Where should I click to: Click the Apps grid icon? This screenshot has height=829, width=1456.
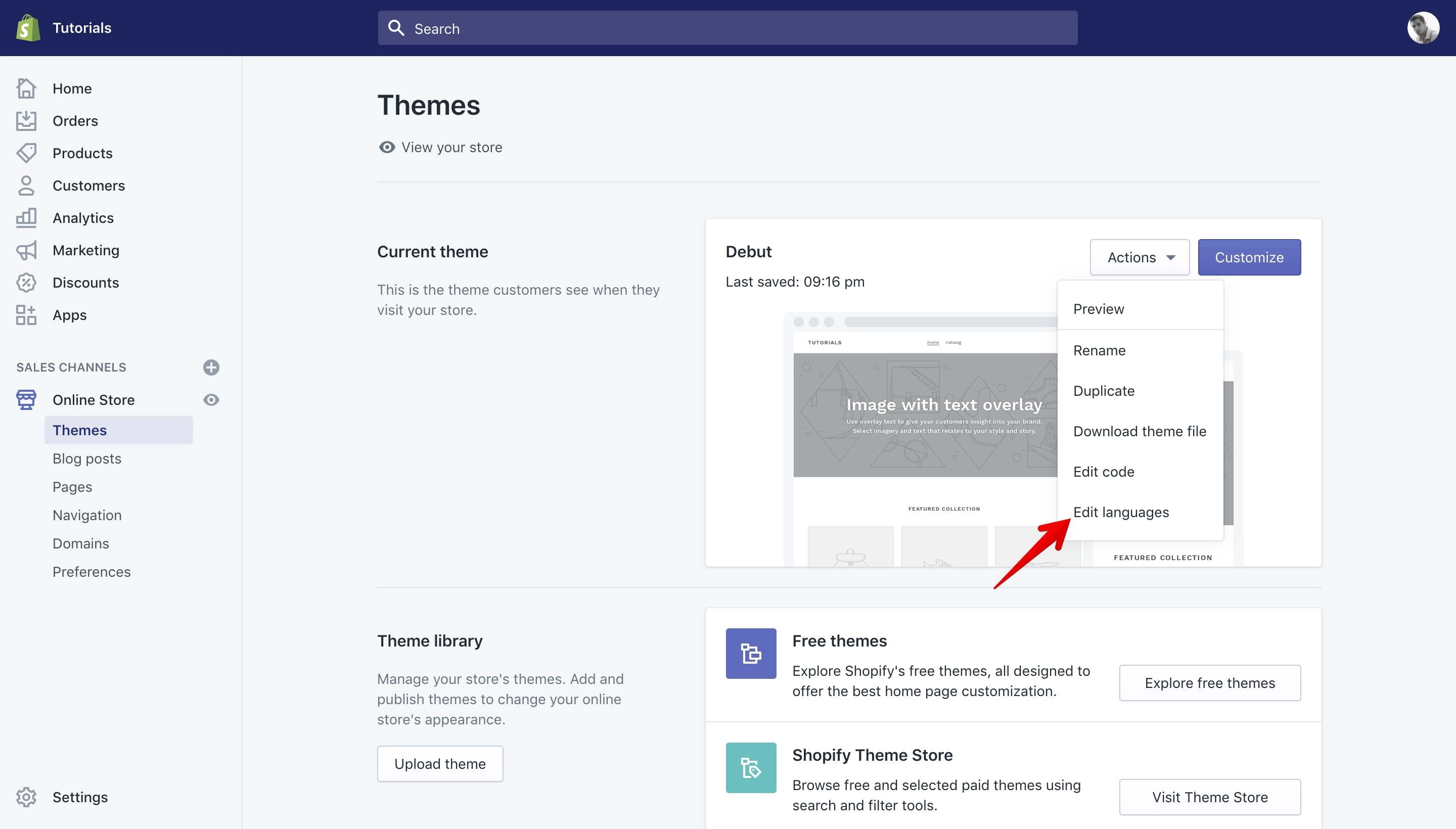tap(26, 315)
